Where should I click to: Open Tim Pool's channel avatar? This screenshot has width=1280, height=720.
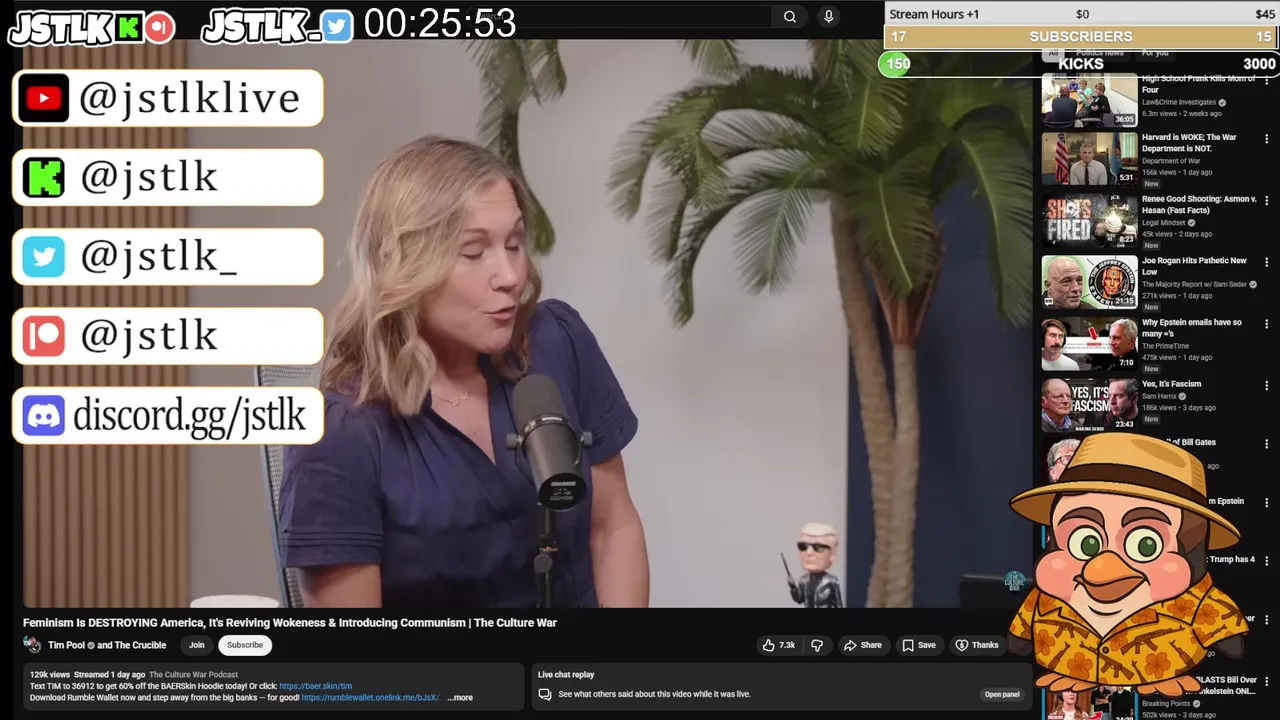tap(32, 645)
